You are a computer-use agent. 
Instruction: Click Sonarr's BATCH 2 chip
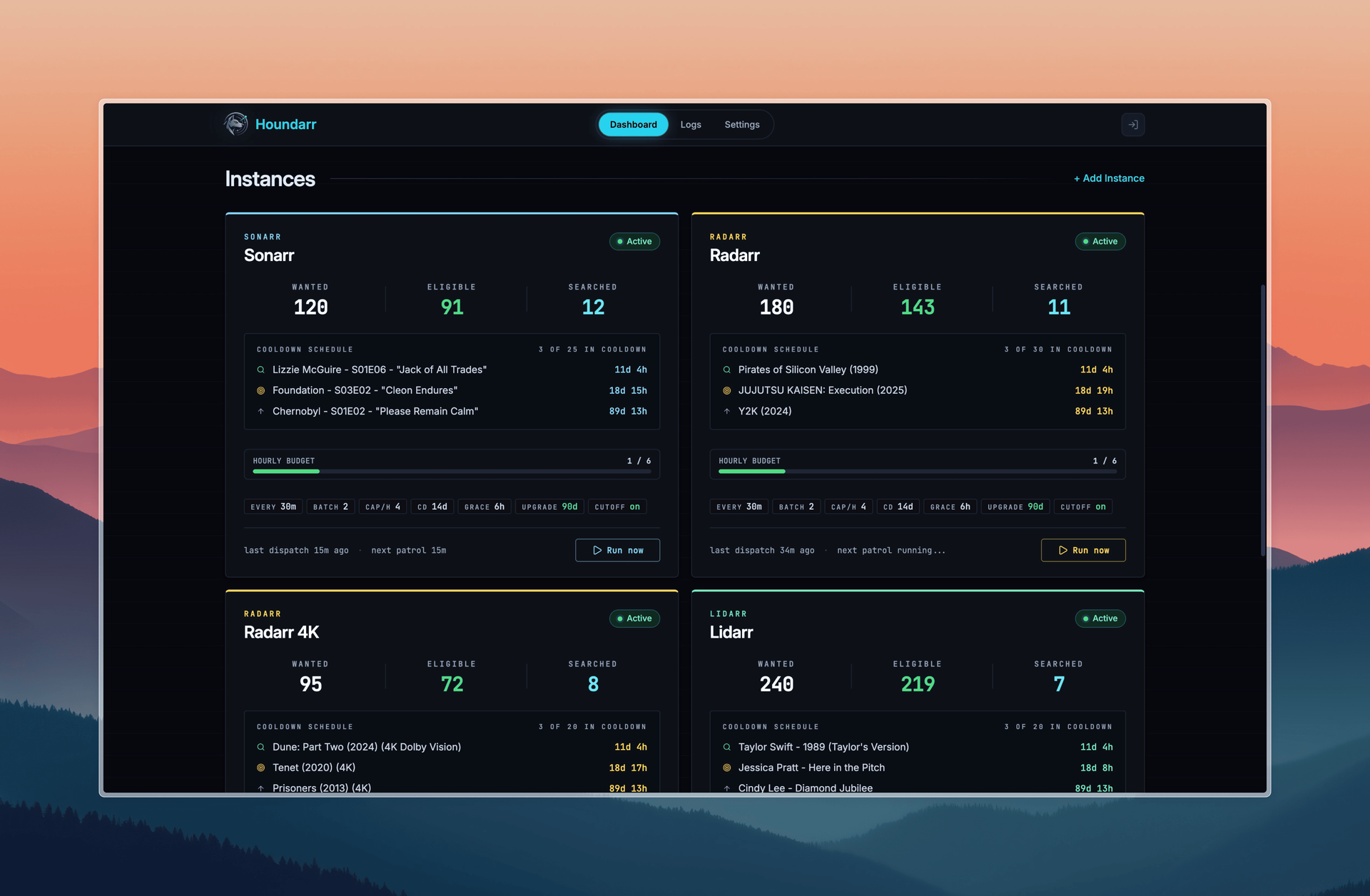330,506
